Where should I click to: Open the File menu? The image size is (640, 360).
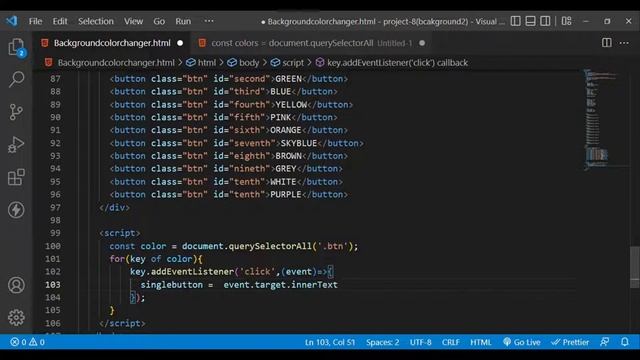click(36, 21)
